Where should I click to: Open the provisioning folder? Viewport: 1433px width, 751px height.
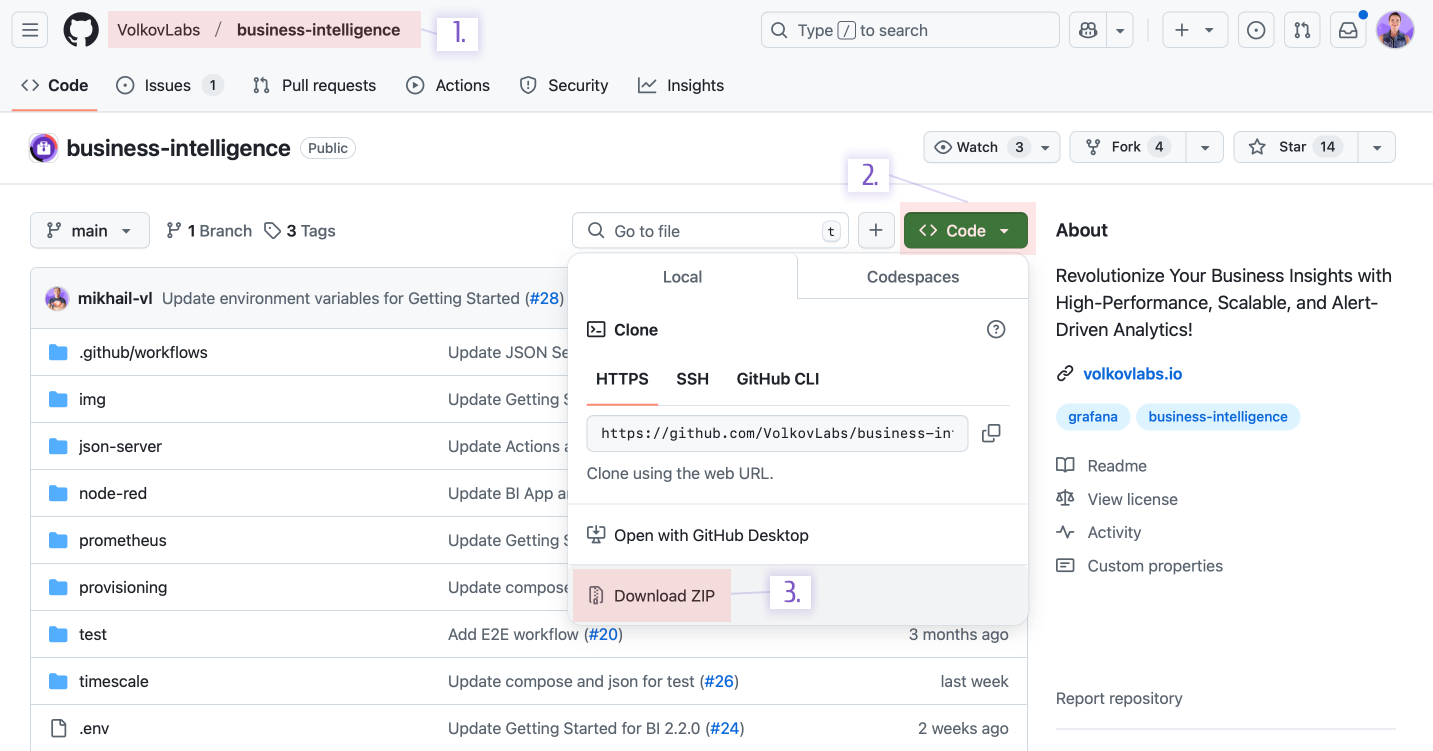(123, 587)
